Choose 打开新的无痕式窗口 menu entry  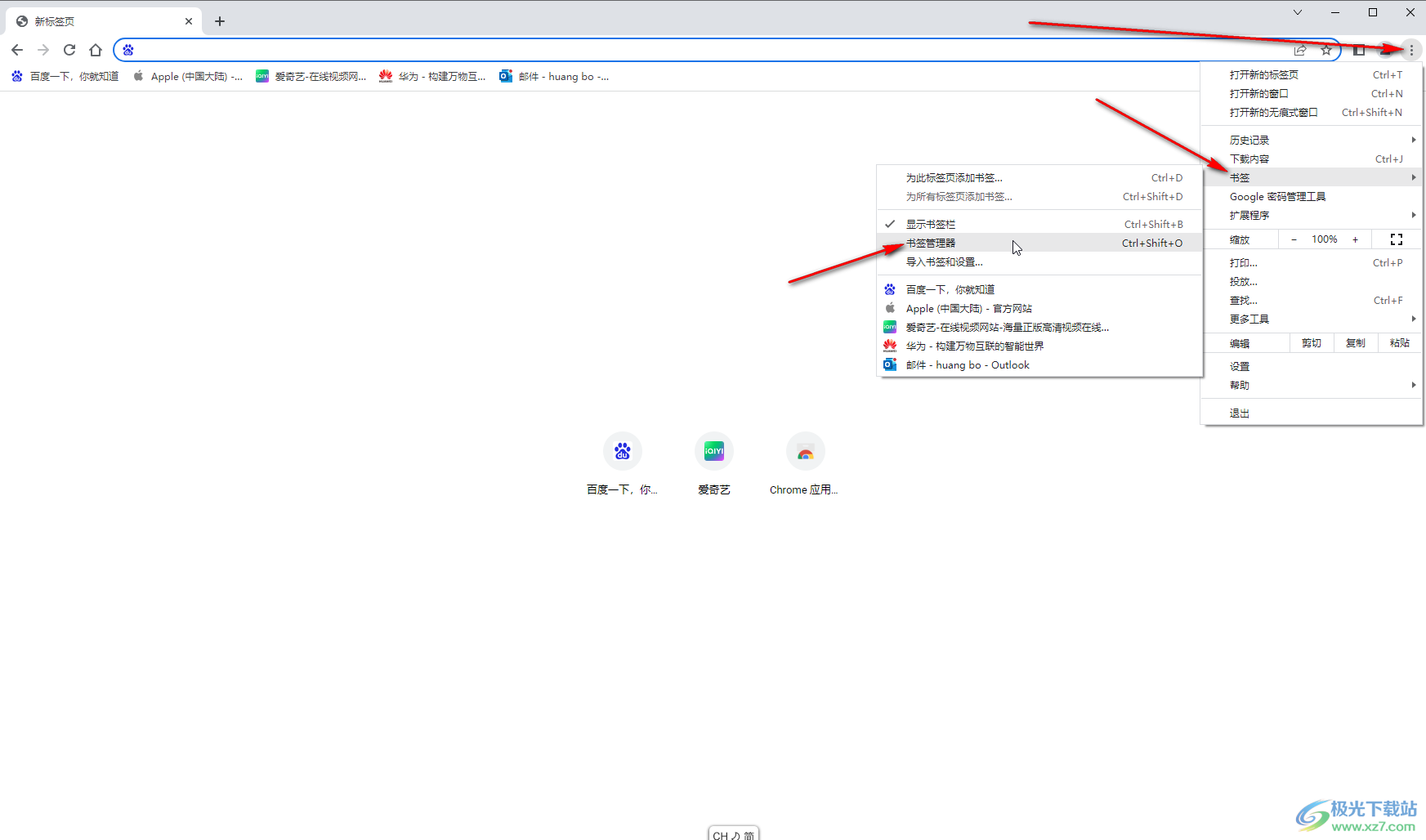[x=1312, y=112]
